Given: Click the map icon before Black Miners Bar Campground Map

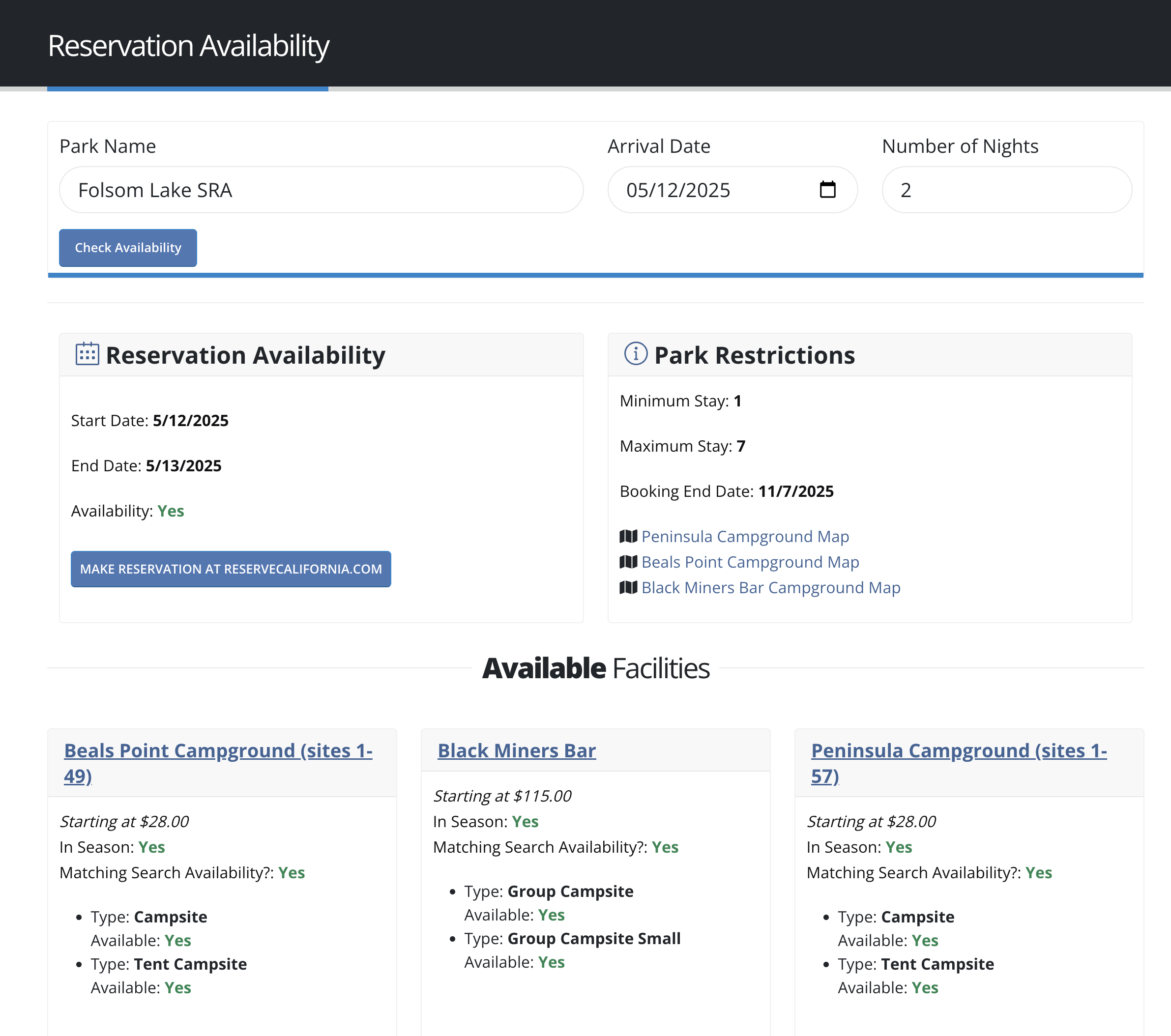Looking at the screenshot, I should [x=629, y=587].
